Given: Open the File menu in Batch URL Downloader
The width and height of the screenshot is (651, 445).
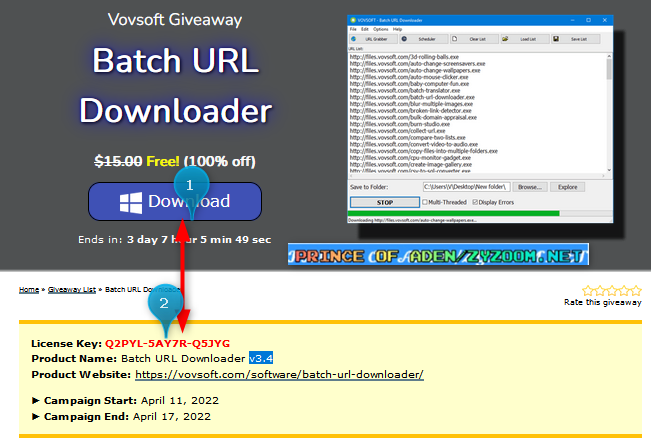Looking at the screenshot, I should click(353, 29).
